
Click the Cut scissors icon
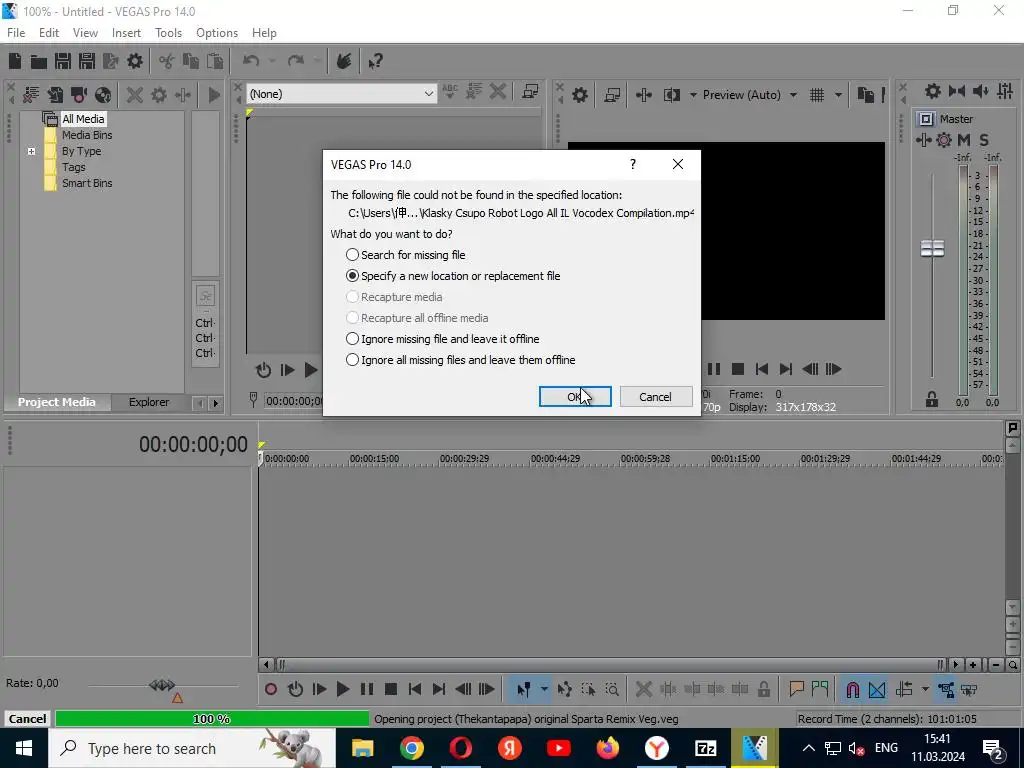click(x=167, y=61)
